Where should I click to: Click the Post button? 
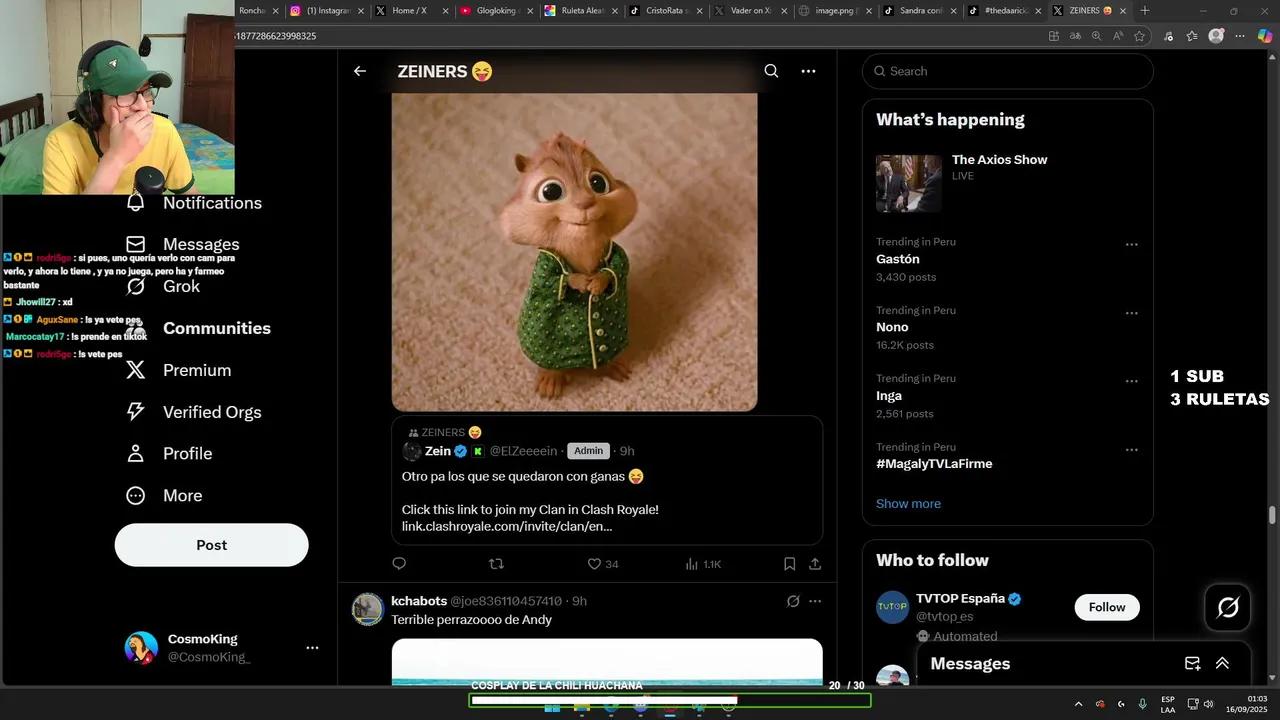(x=211, y=545)
